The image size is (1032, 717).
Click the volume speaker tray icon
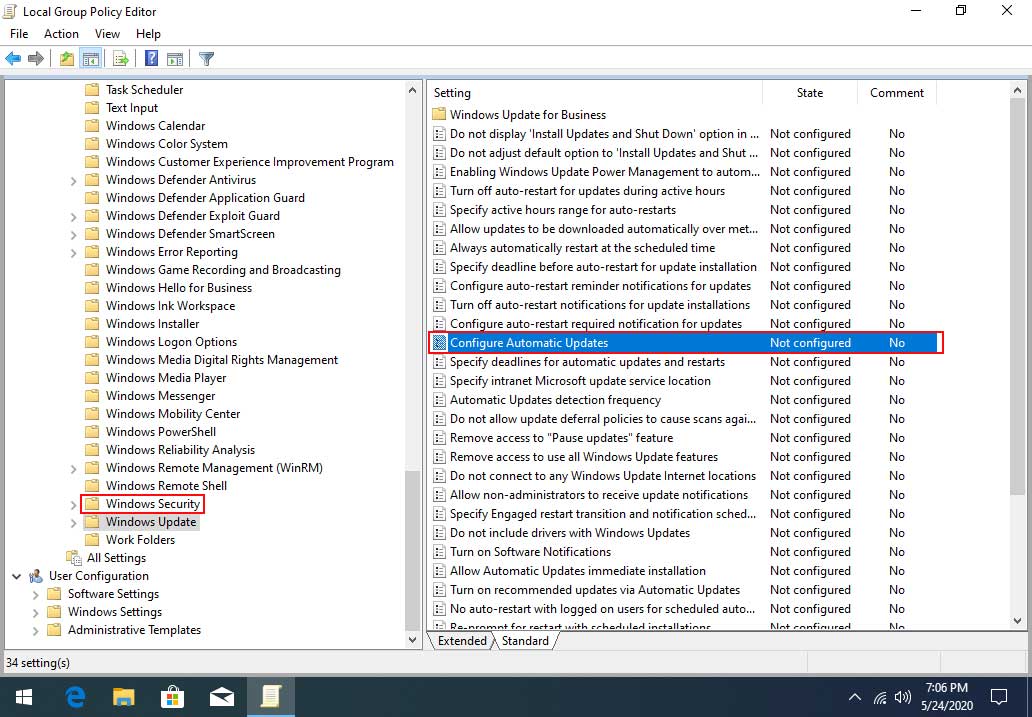click(x=903, y=697)
